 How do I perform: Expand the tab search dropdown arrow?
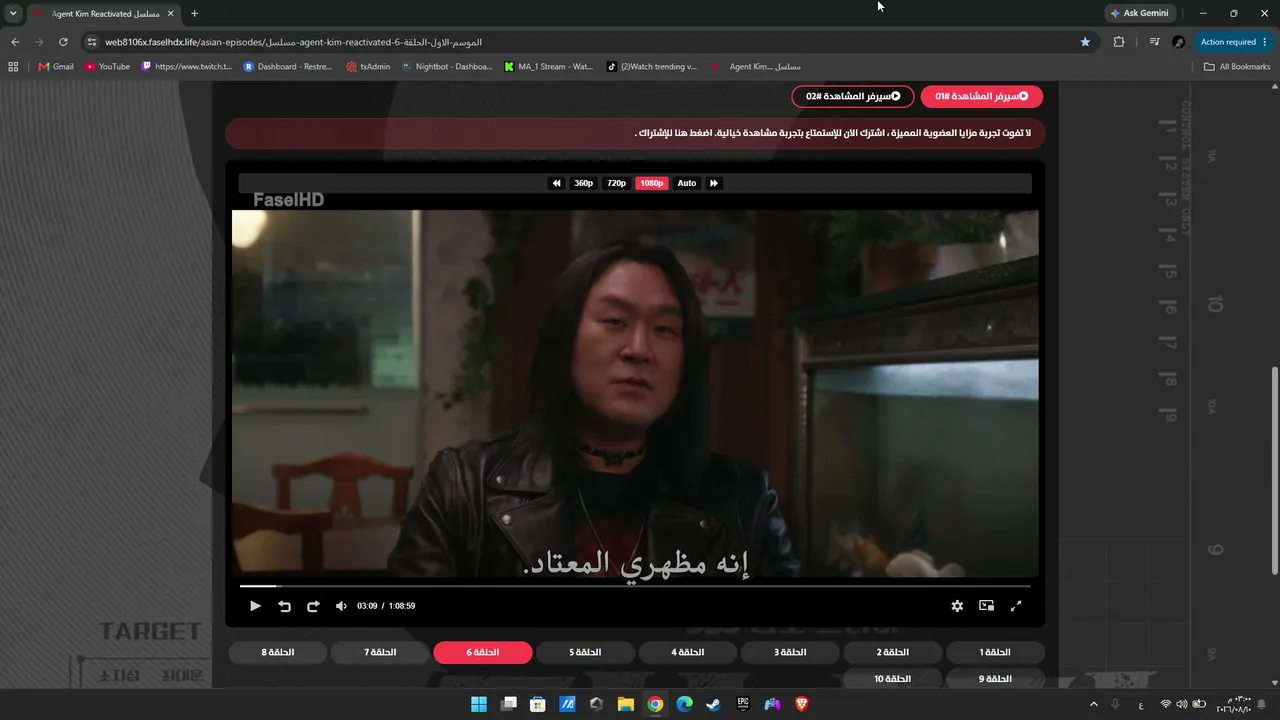tap(13, 13)
